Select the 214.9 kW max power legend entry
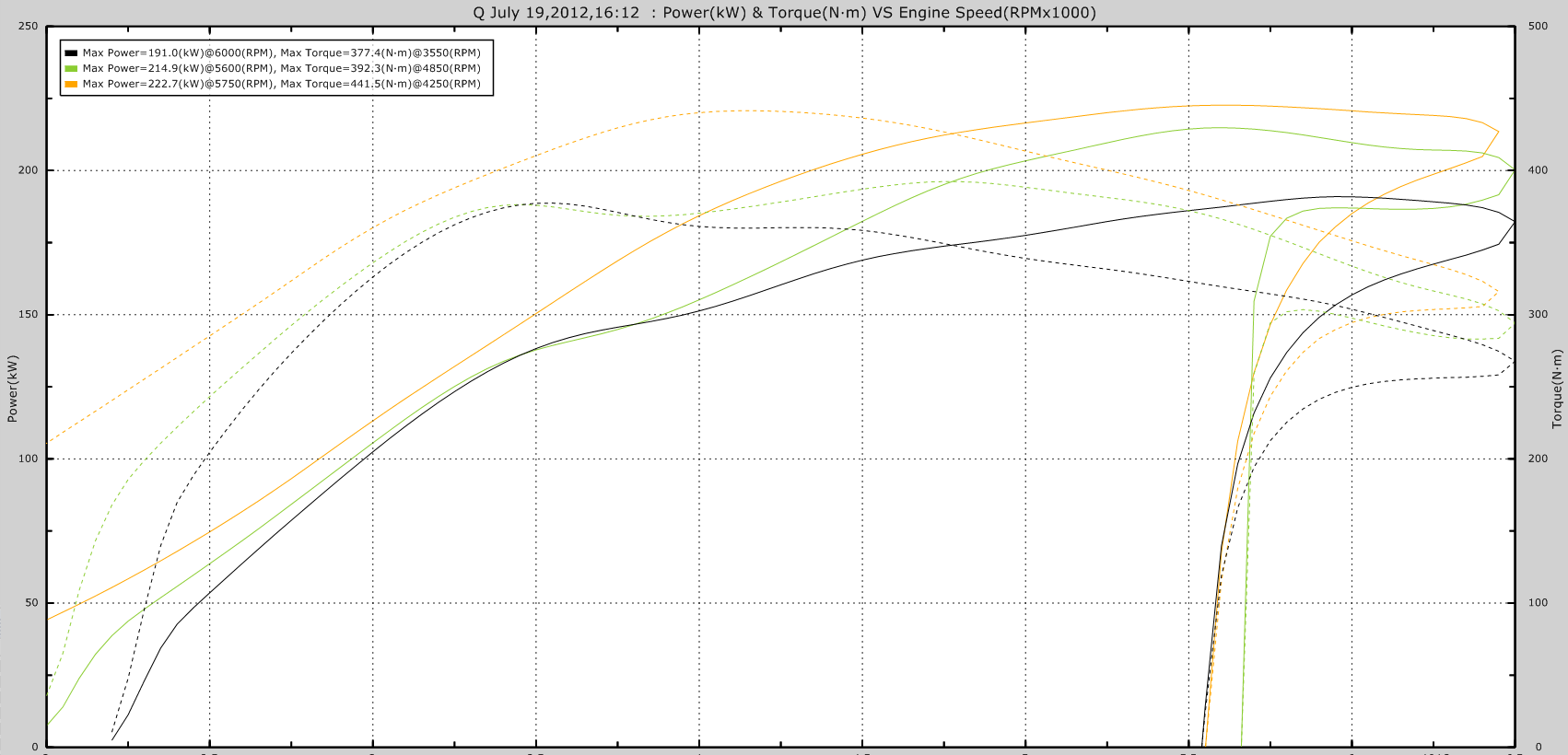Viewport: 1568px width, 755px height. 281,69
